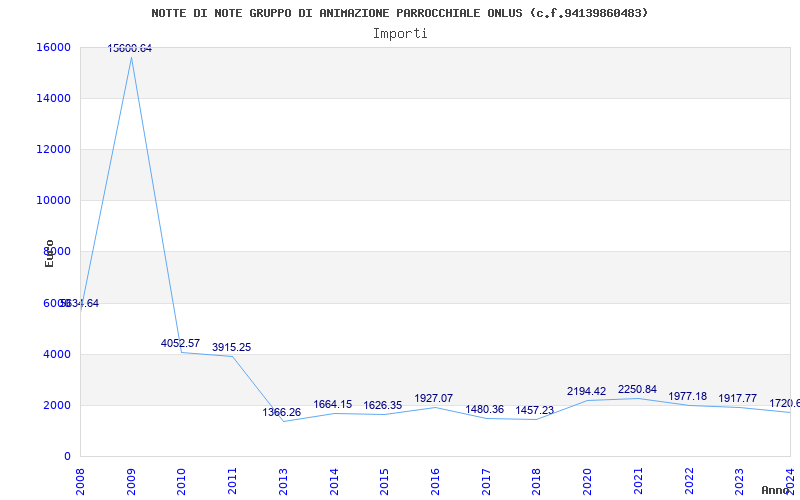Click the chart title NOTTE DI NOTE GRUPPO
Image resolution: width=800 pixels, height=500 pixels.
pyautogui.click(x=399, y=13)
